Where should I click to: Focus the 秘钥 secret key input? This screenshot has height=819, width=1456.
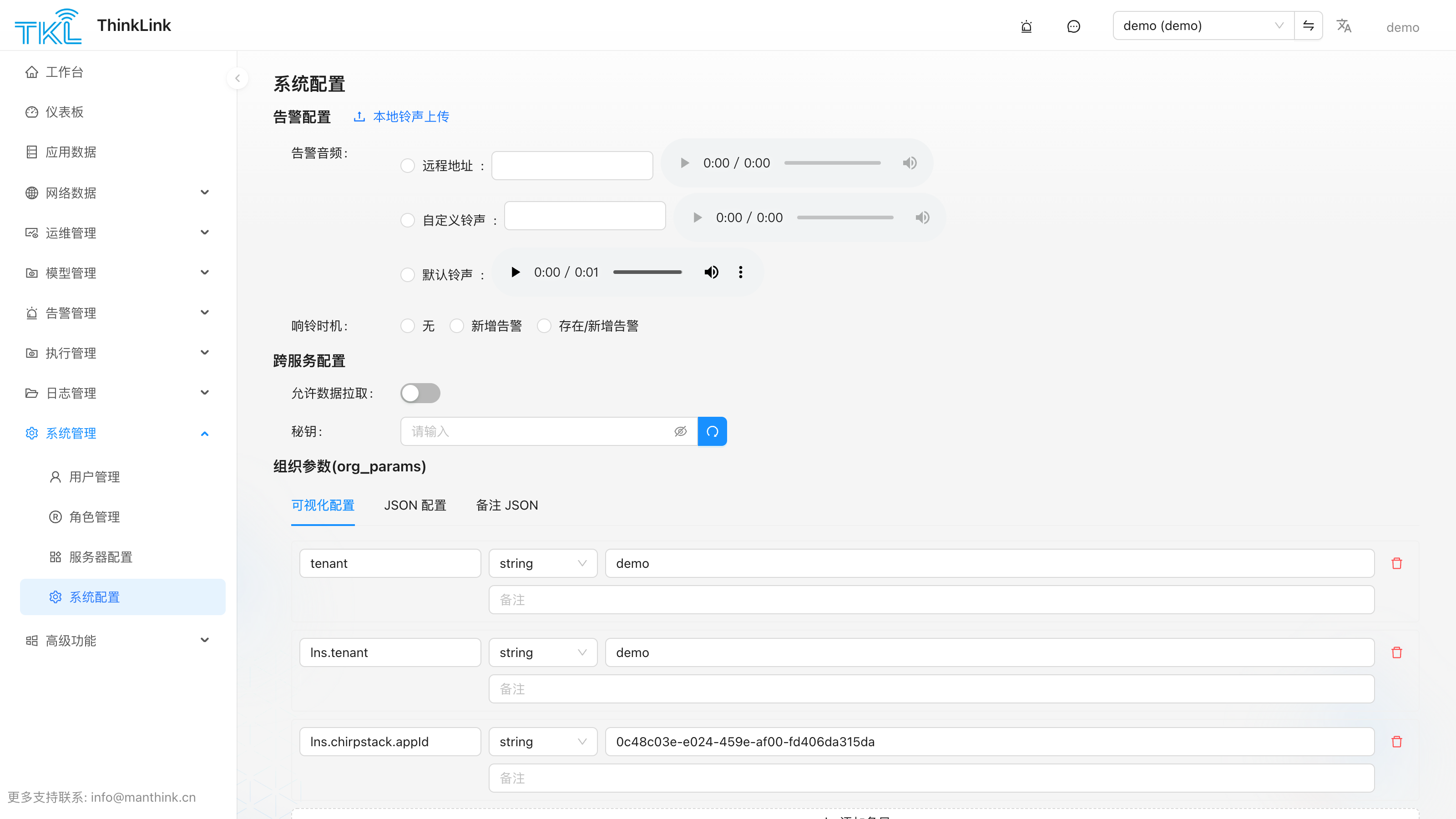coord(549,431)
